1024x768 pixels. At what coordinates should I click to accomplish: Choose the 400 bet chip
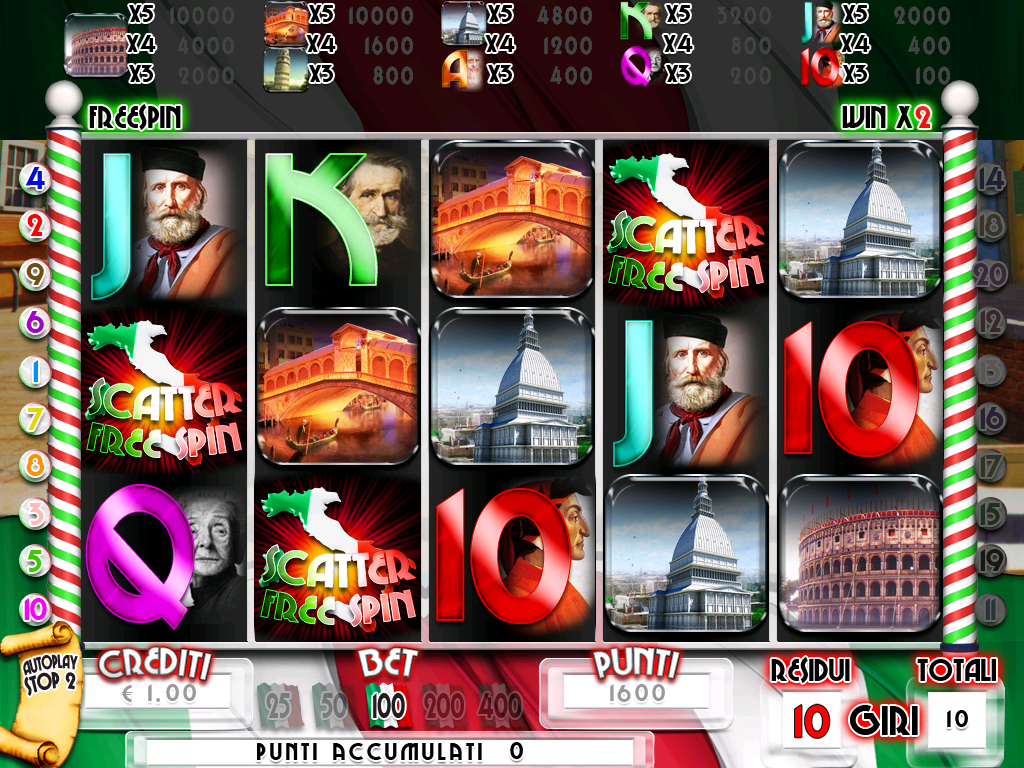point(500,705)
